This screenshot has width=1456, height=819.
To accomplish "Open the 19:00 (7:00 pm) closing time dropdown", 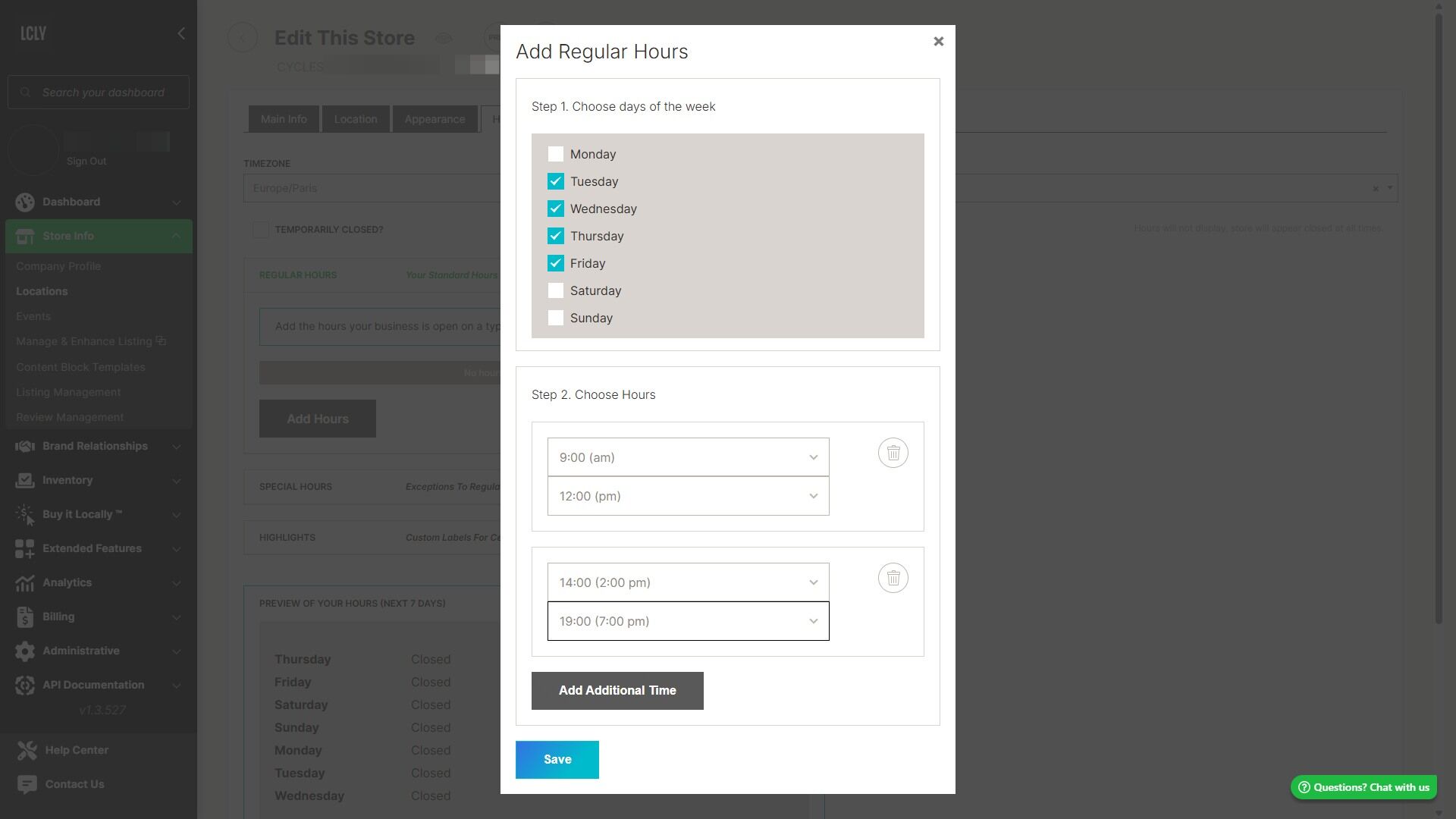I will (688, 621).
